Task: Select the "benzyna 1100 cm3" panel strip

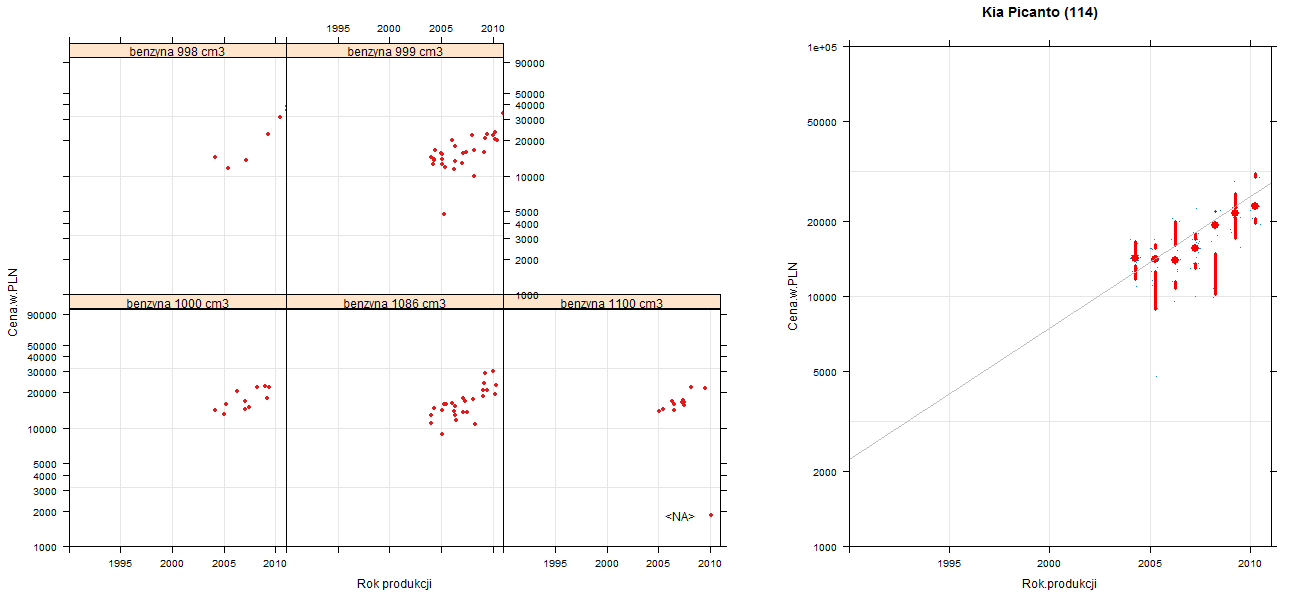Action: pos(612,302)
